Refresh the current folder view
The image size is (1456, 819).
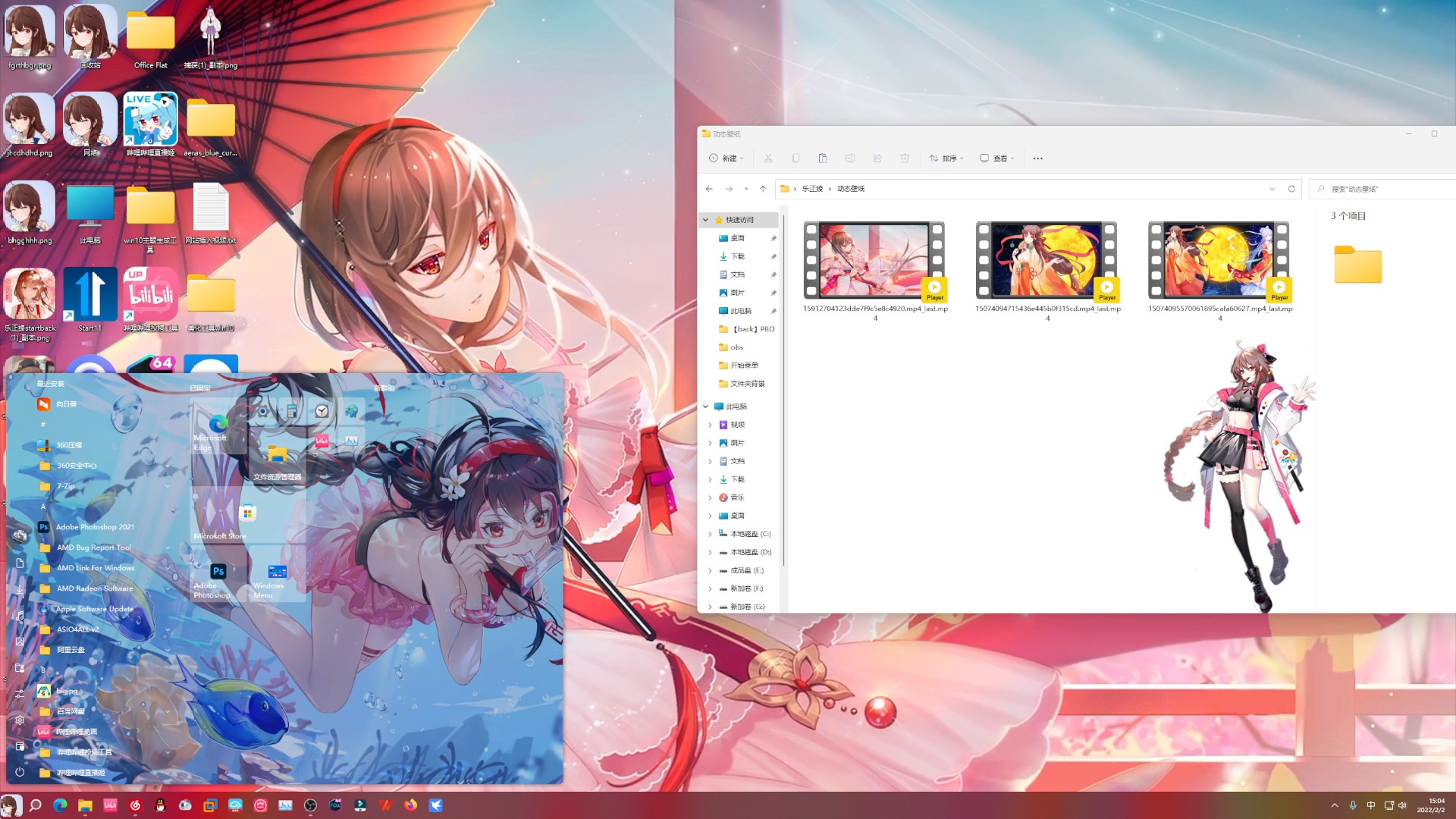[1291, 189]
